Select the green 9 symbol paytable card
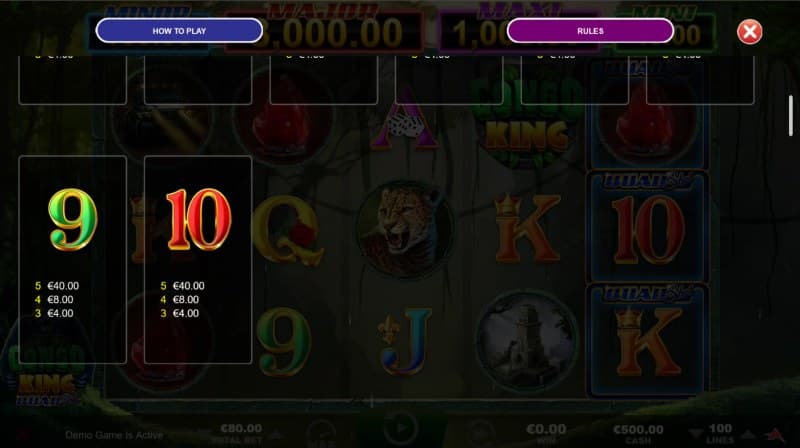Viewport: 800px width, 448px height. point(72,260)
